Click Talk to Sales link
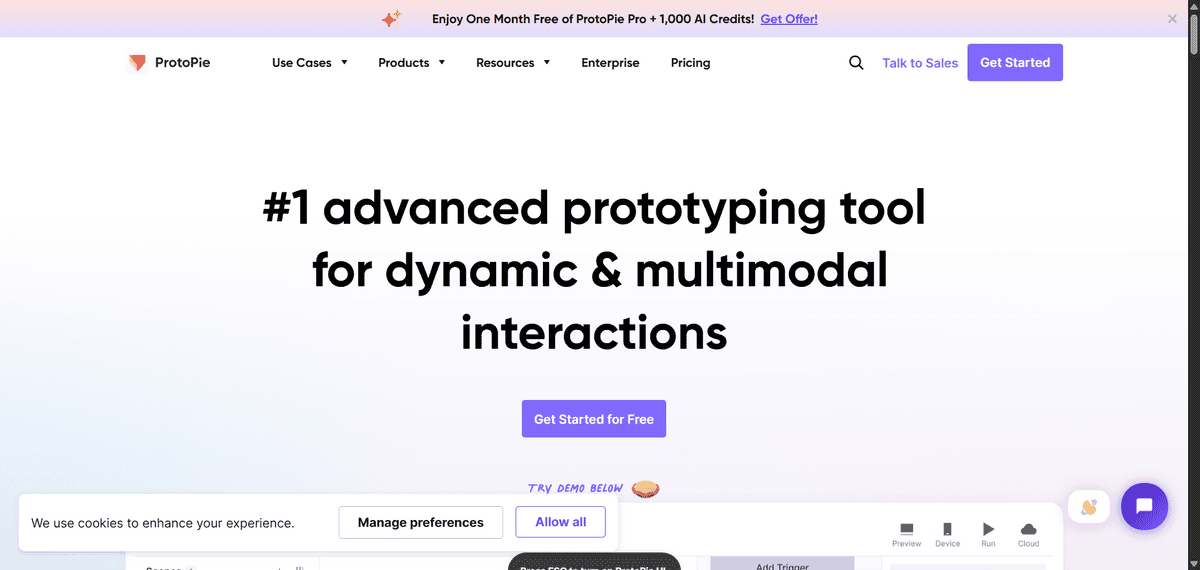 [x=920, y=63]
